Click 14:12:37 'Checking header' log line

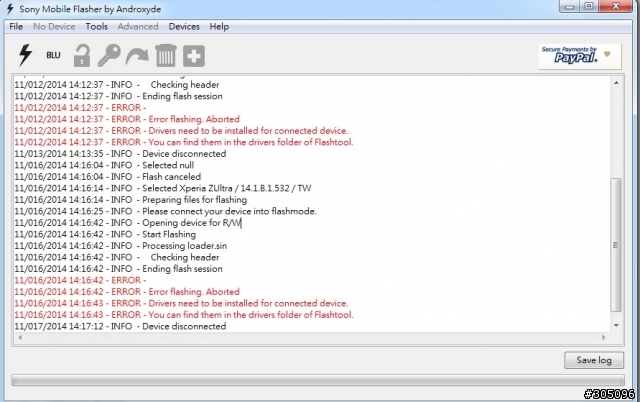117,84
